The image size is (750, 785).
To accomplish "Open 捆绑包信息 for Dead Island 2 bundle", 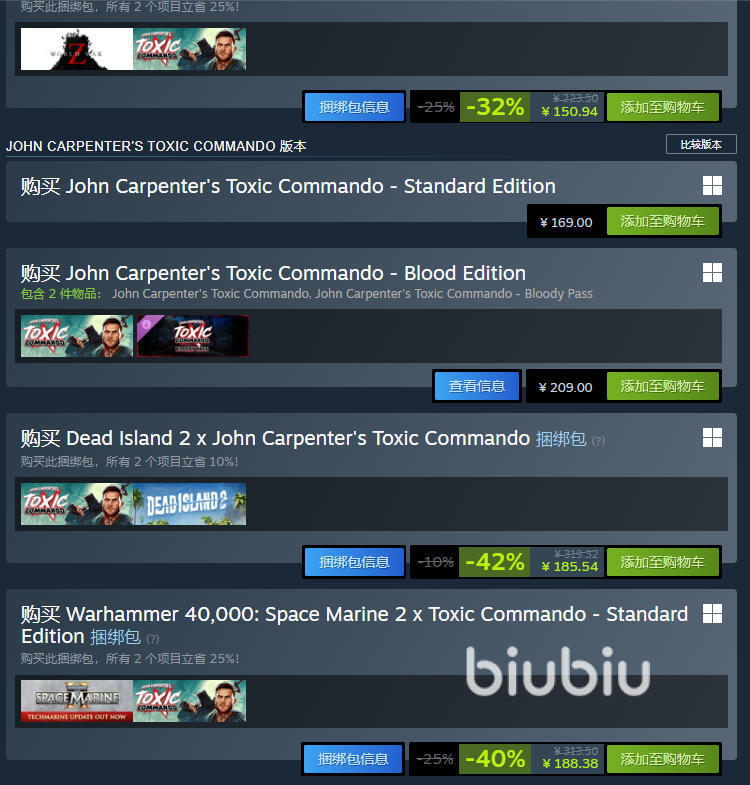I will tap(354, 562).
